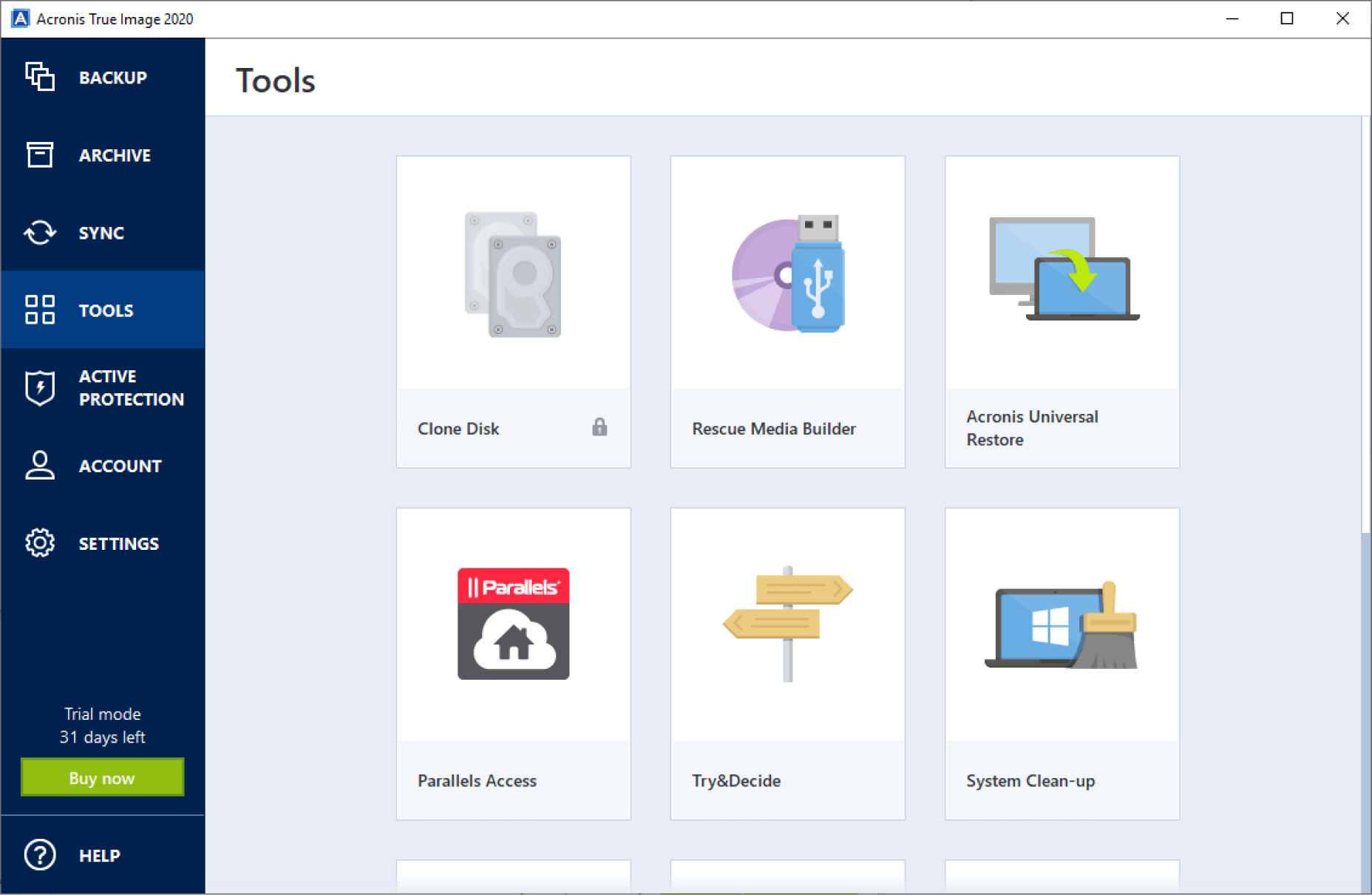Click the Backup sidebar icon
This screenshot has height=895, width=1372.
[x=40, y=77]
